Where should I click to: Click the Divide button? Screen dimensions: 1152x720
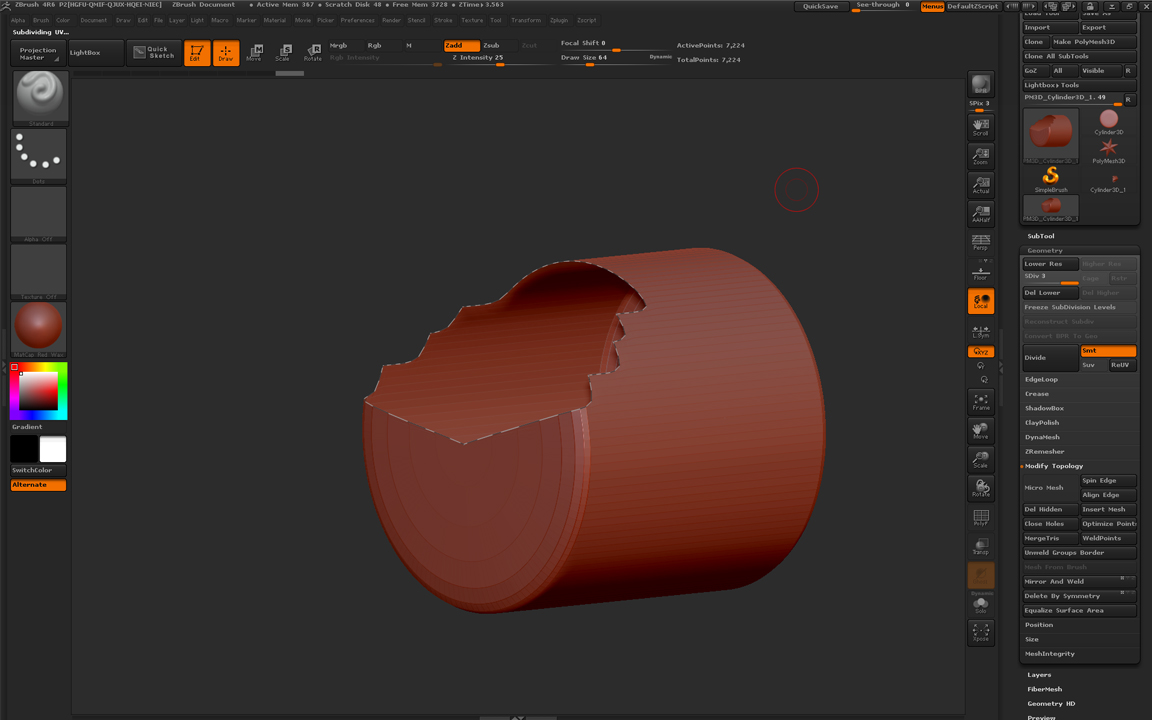(x=1050, y=358)
